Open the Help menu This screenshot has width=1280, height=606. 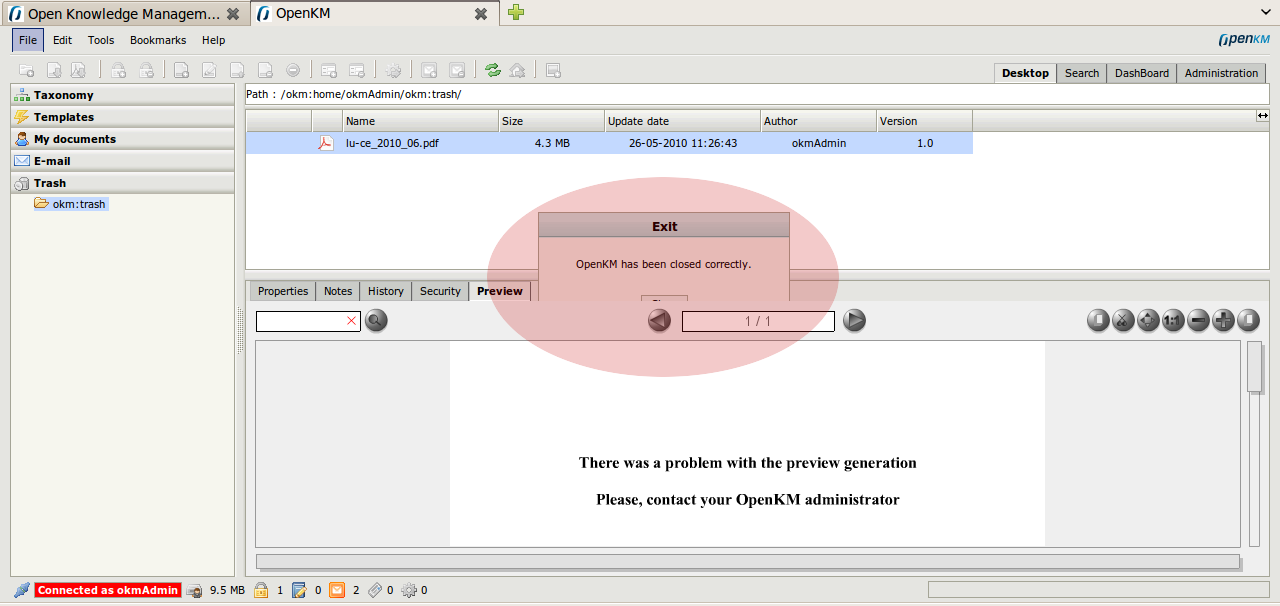click(214, 40)
